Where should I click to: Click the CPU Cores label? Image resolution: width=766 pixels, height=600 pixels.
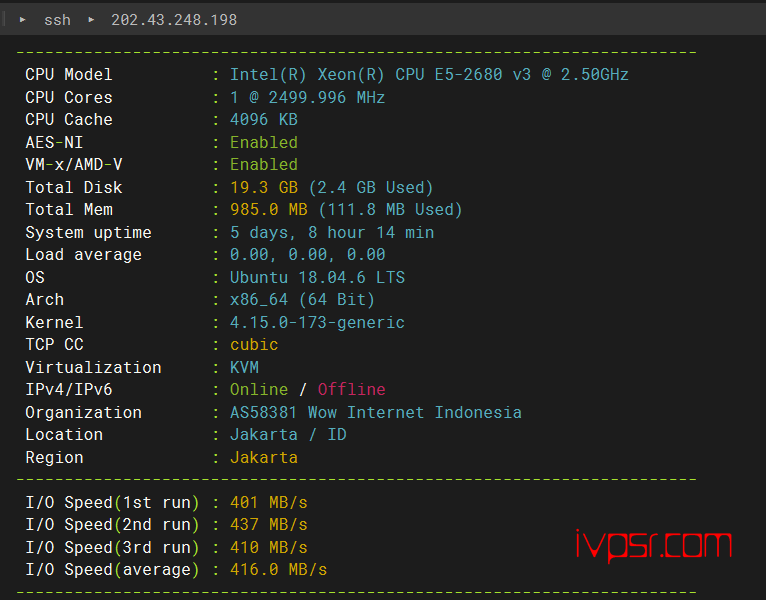[x=69, y=97]
